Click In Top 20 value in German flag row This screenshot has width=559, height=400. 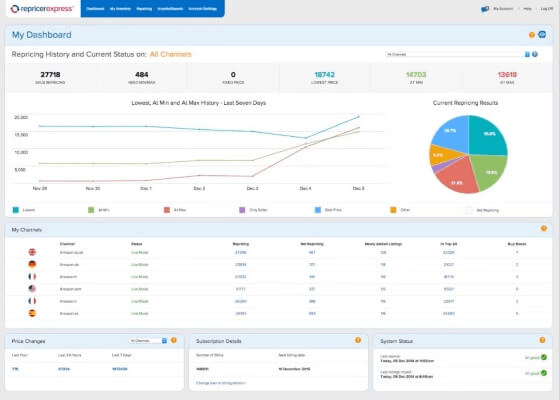tap(448, 265)
